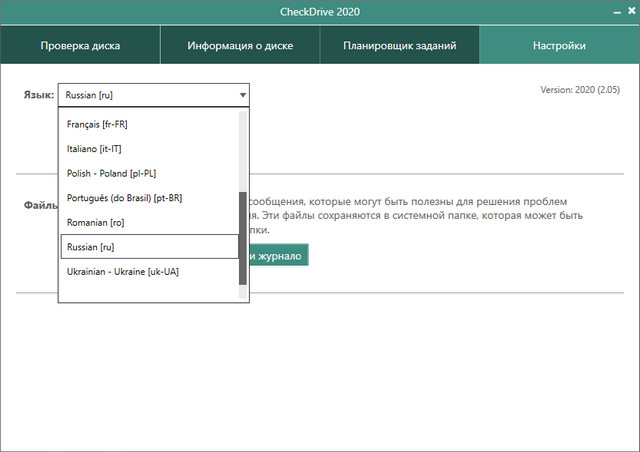The height and width of the screenshot is (452, 640).
Task: Pick Russian [ru] in the list
Action: (x=149, y=247)
